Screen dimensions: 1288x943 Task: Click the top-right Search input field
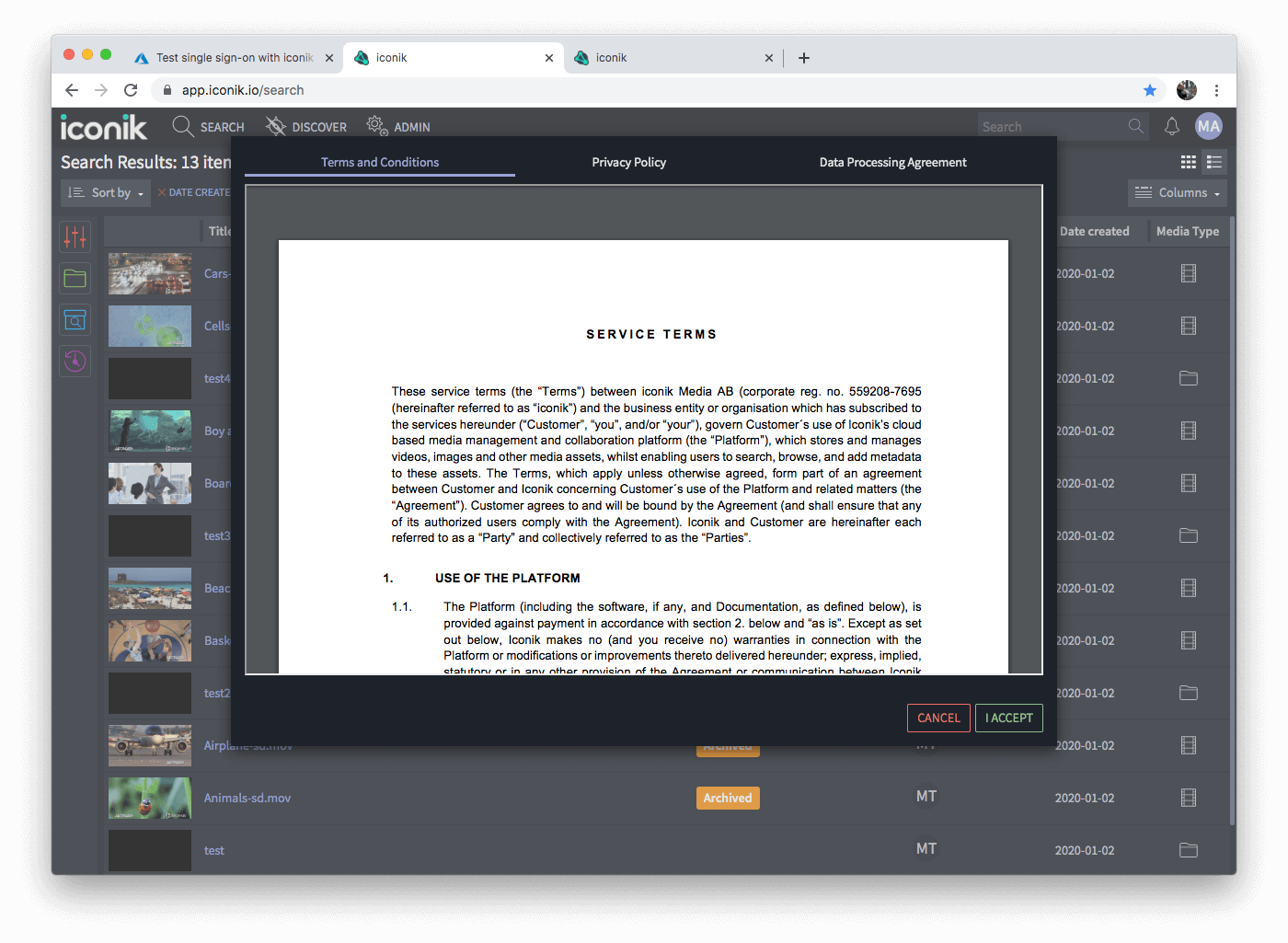(1052, 127)
